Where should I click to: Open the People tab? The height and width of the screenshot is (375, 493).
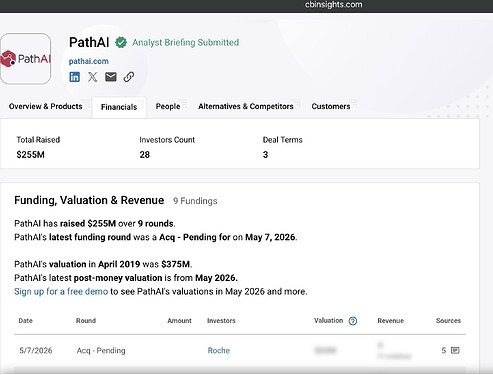tap(168, 106)
